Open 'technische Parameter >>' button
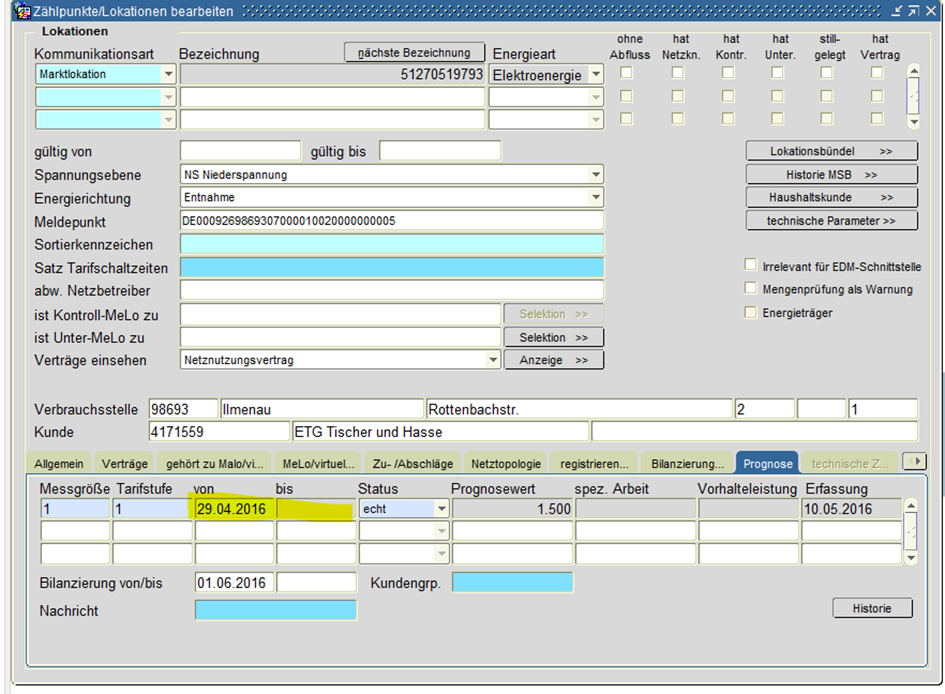 point(831,221)
